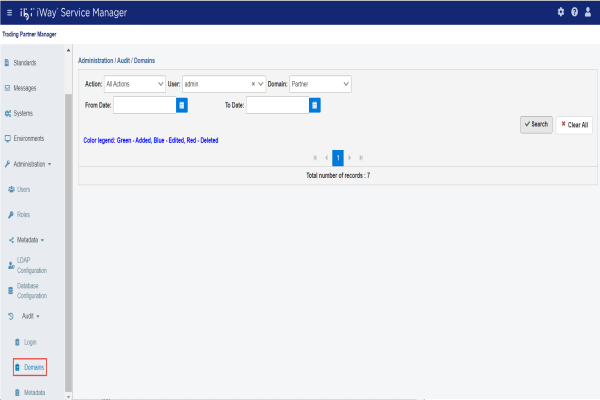The height and width of the screenshot is (400, 600).
Task: Click Total number of records text
Action: point(338,175)
